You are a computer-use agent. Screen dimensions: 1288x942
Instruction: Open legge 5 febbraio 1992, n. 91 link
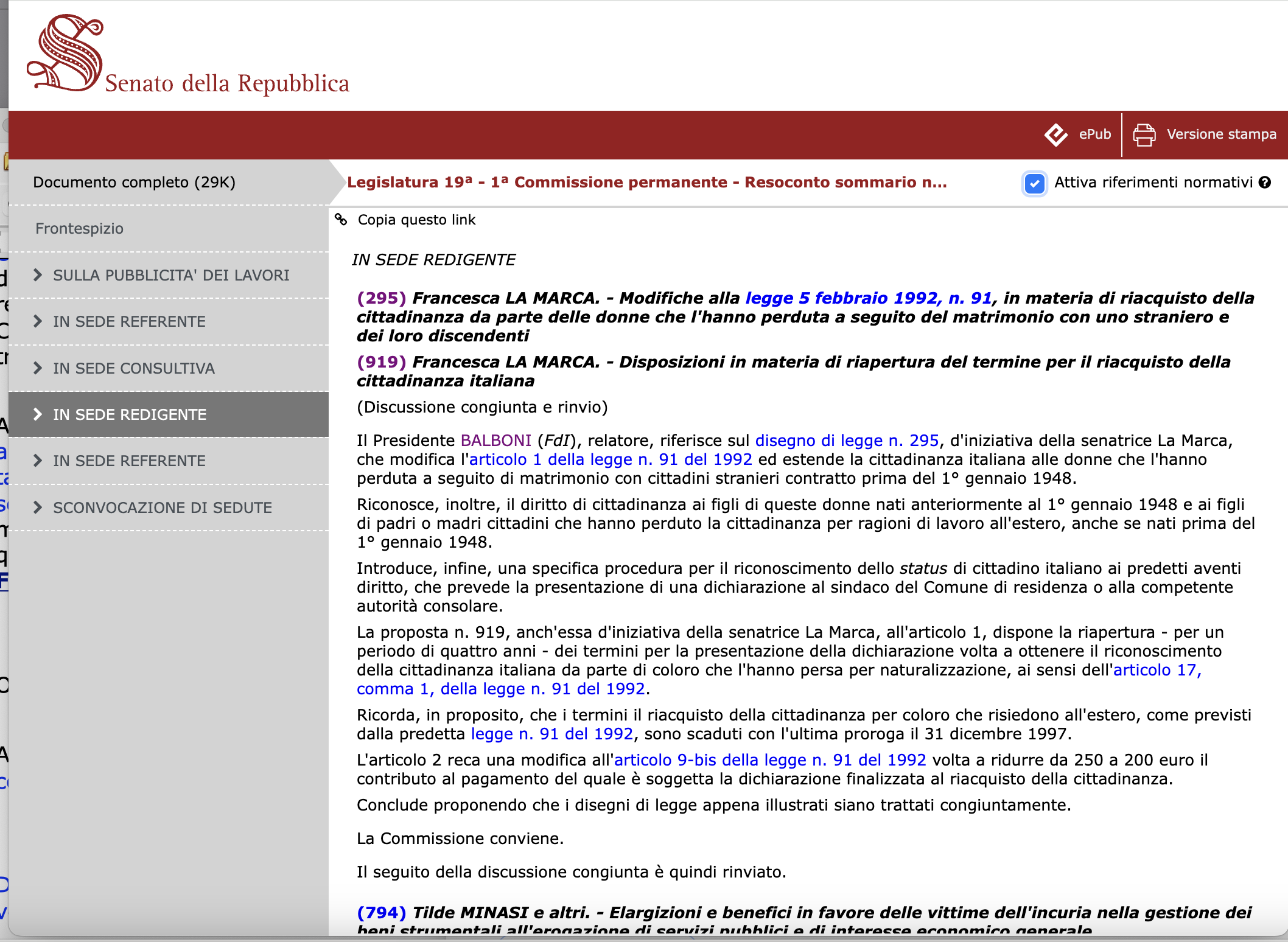click(869, 298)
